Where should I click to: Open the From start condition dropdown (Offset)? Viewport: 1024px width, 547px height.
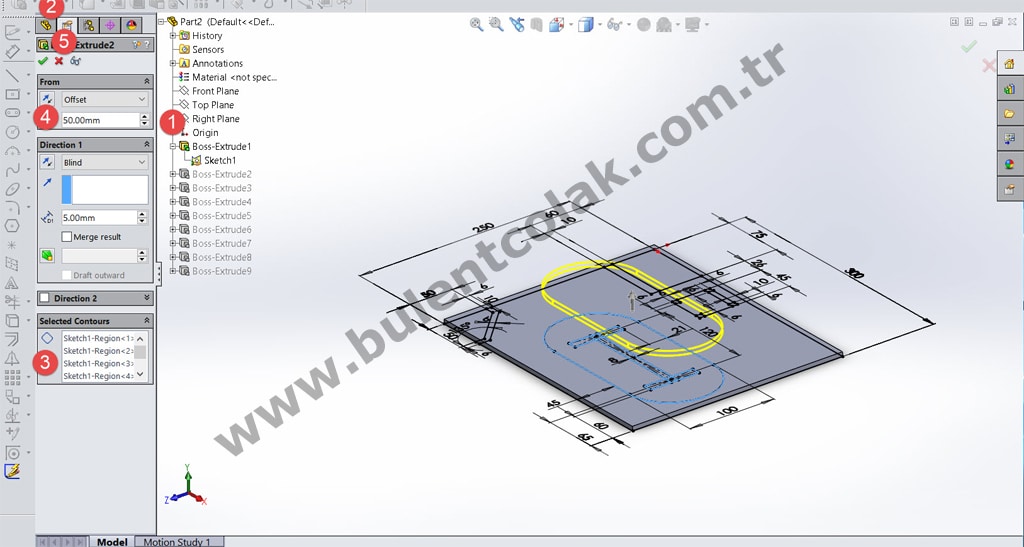104,99
